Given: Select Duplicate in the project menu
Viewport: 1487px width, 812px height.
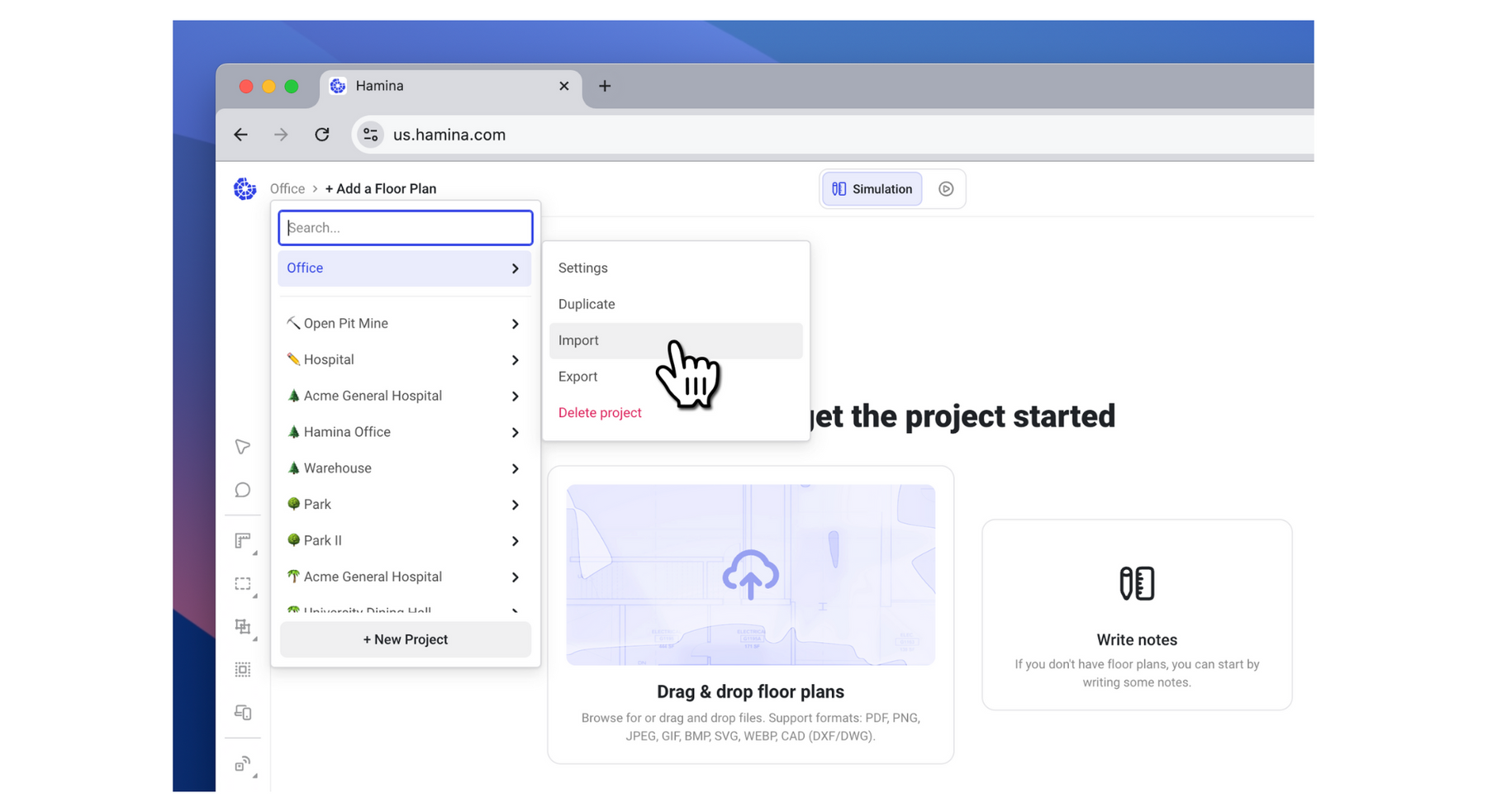Looking at the screenshot, I should pos(587,304).
